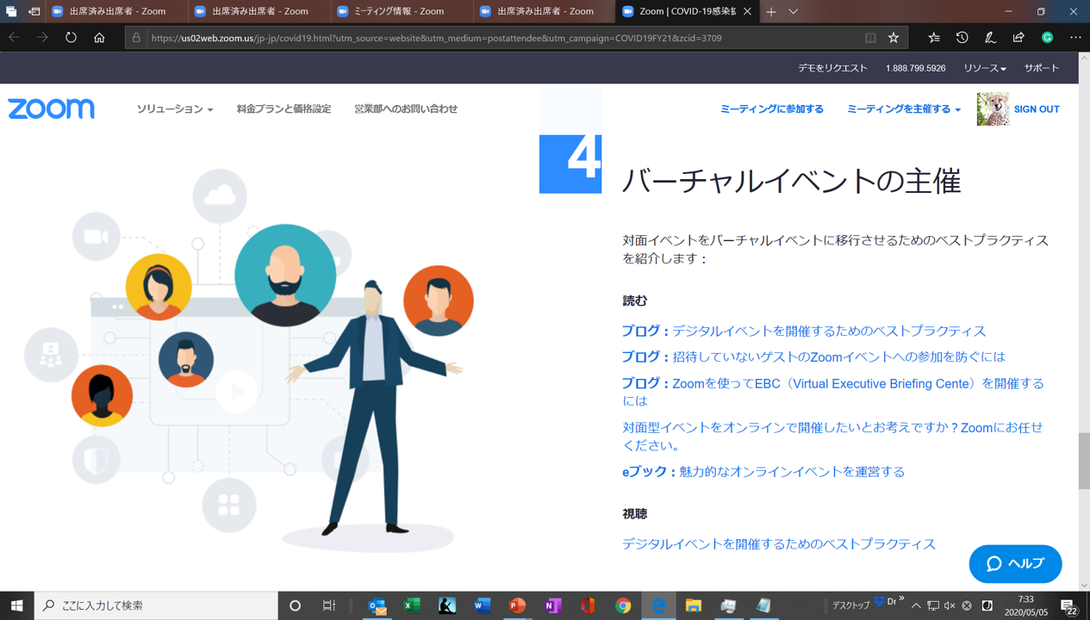Show hidden system tray icons chevron
Viewport: 1090px width, 620px height.
916,605
